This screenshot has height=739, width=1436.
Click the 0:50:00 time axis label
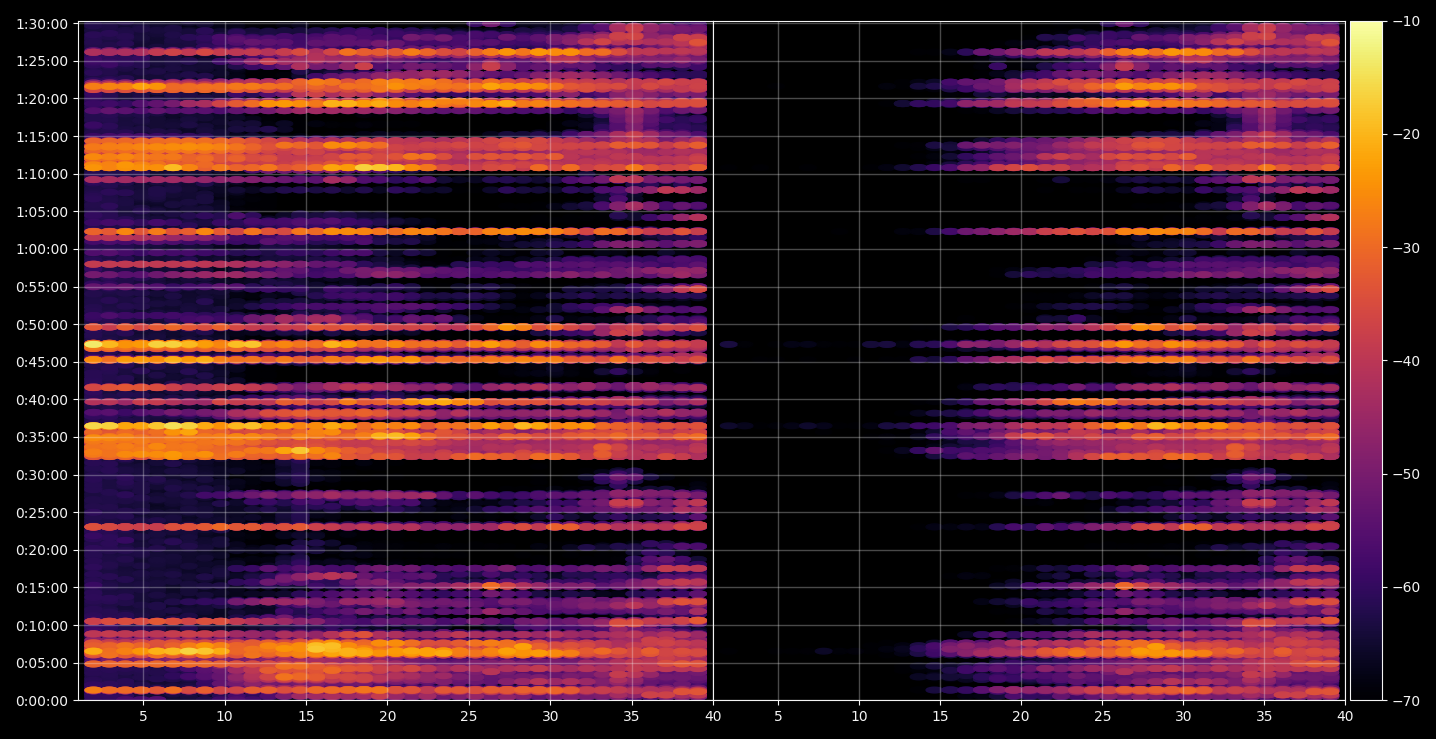[x=42, y=325]
